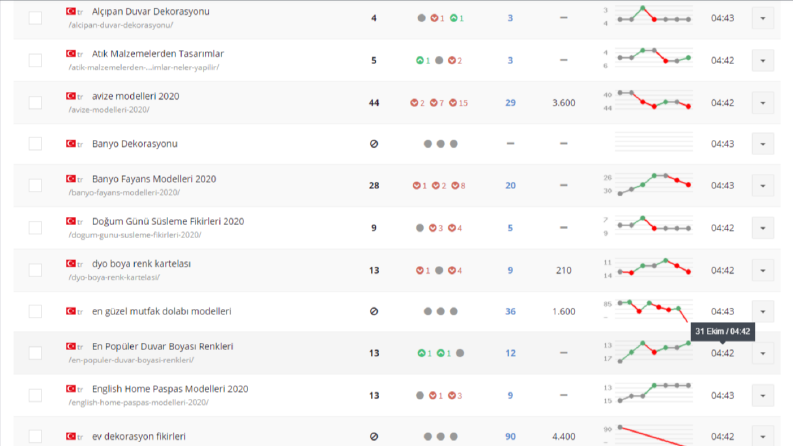Expand en güzel mutfak dolabı modelleri menu
The width and height of the screenshot is (793, 446).
pos(763,311)
